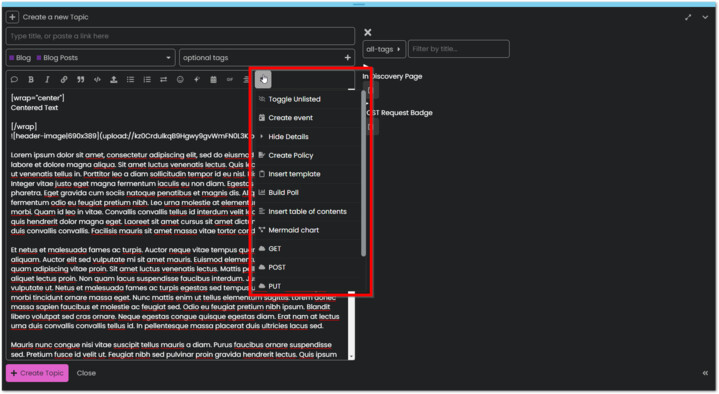The image size is (719, 394).
Task: Click the plus icon beside Create a new Topic
Action: click(x=12, y=17)
